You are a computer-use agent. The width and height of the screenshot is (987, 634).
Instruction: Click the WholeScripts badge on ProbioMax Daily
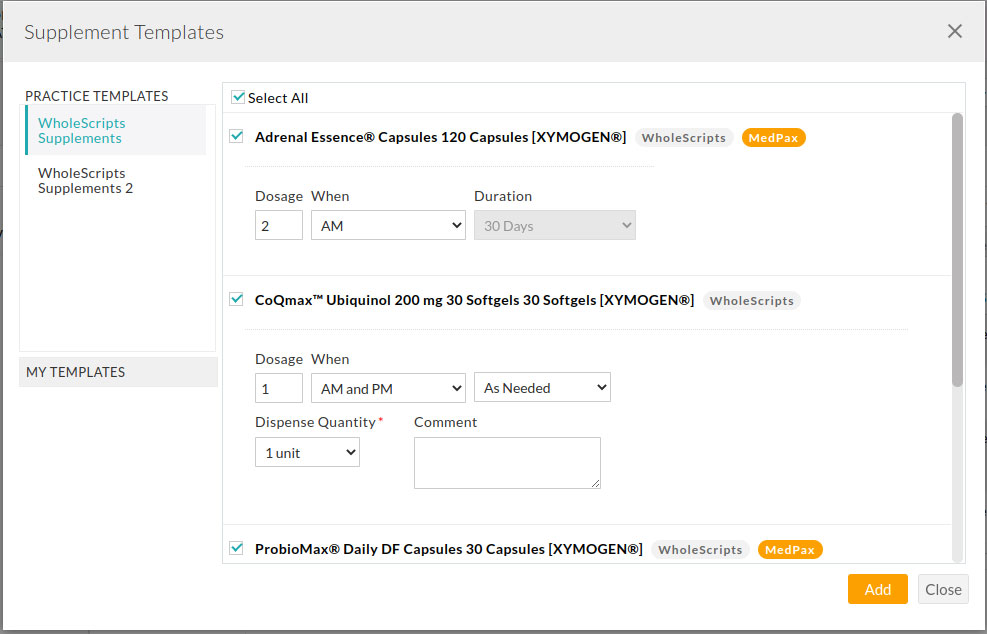pos(700,549)
